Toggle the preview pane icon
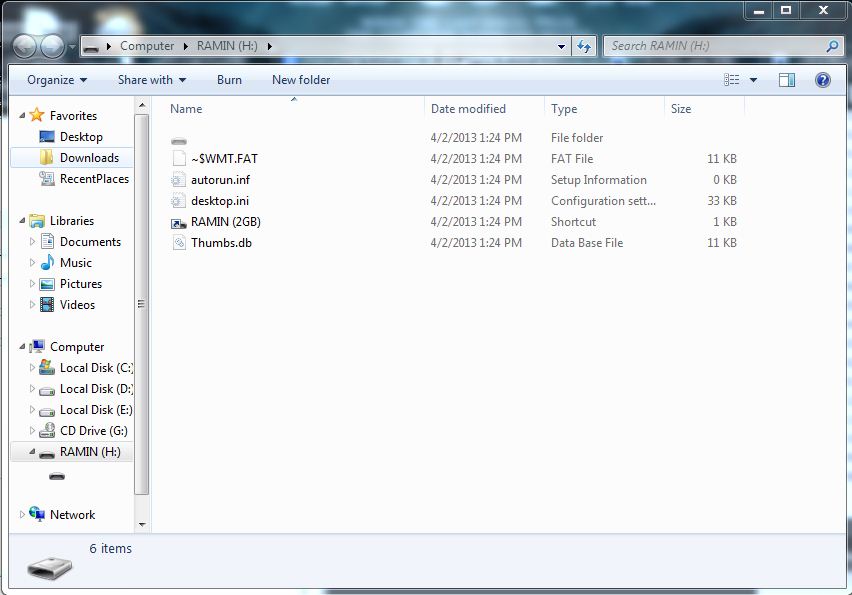Image resolution: width=852 pixels, height=595 pixels. [787, 80]
